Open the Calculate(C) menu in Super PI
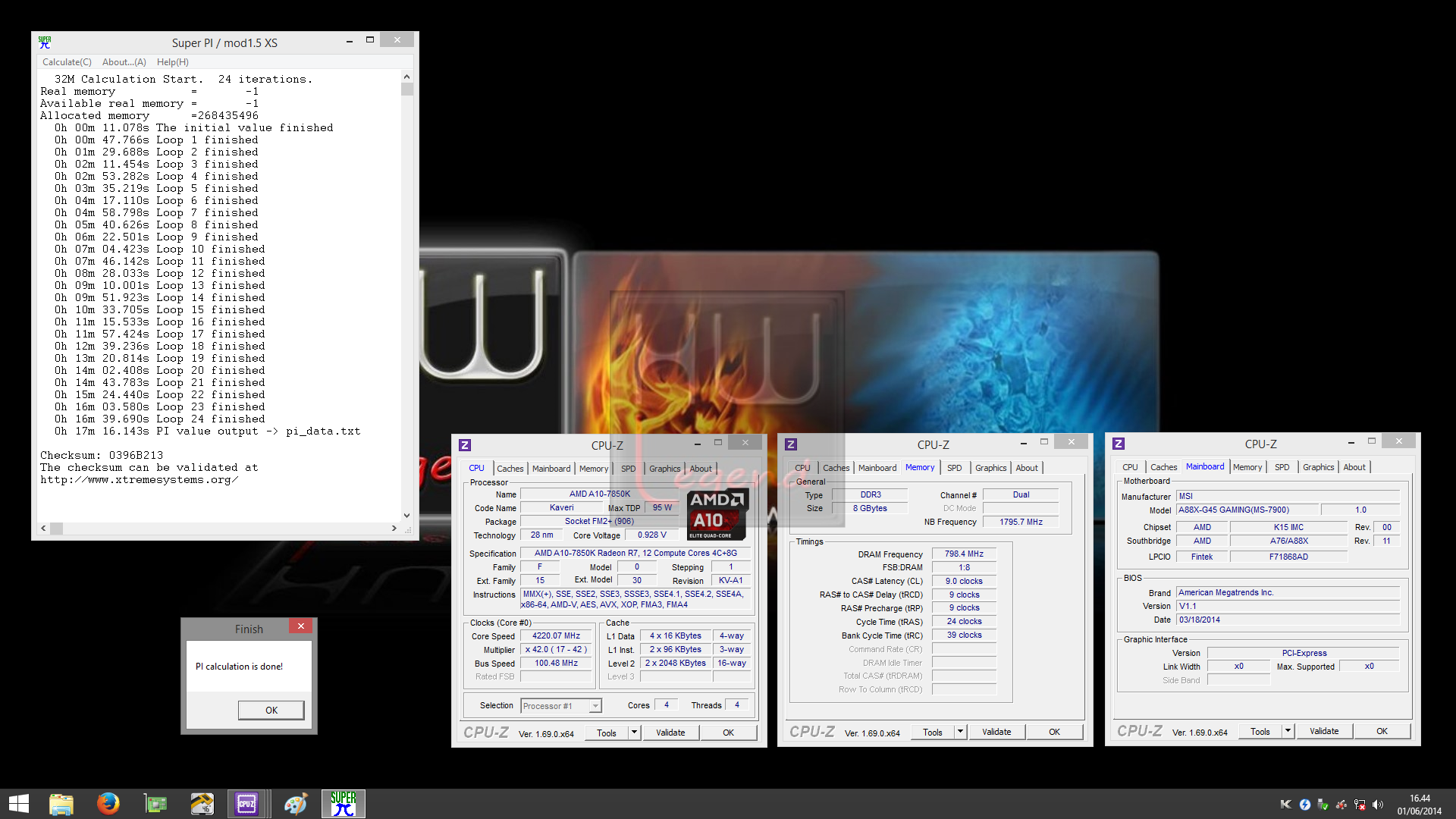The image size is (1456, 819). click(x=67, y=62)
